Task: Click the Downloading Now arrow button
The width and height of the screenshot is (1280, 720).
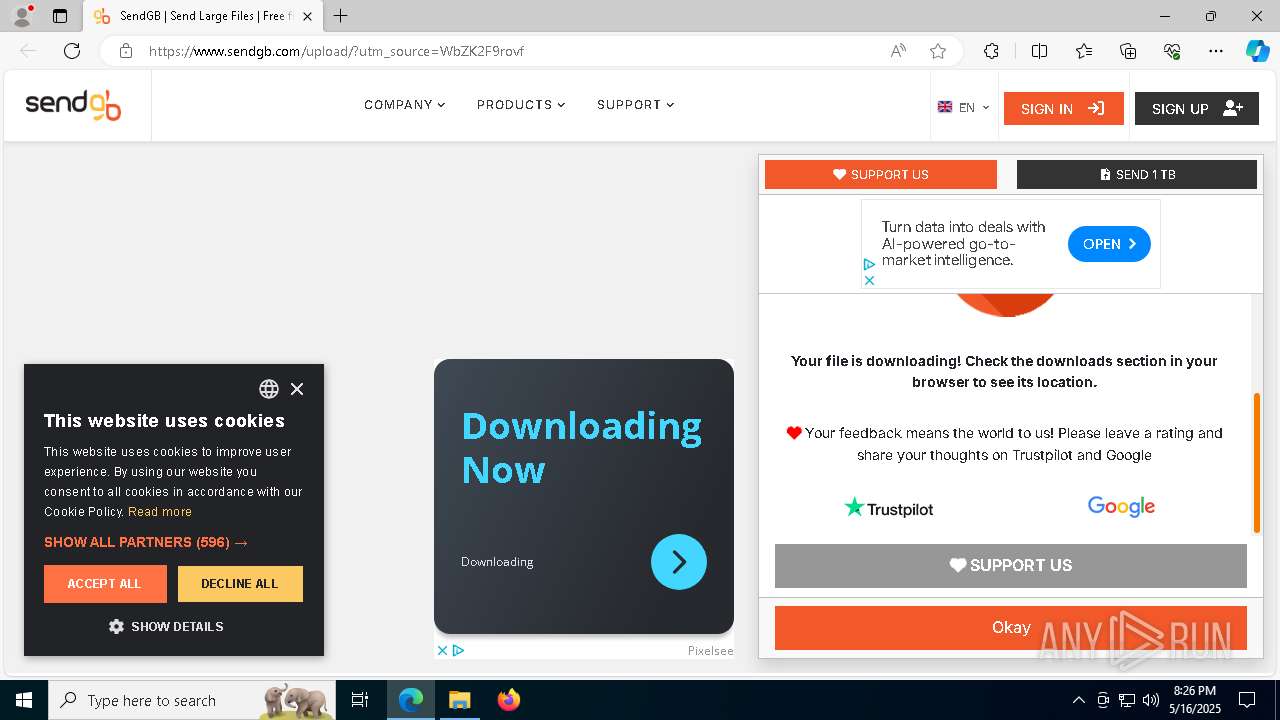Action: click(x=679, y=562)
